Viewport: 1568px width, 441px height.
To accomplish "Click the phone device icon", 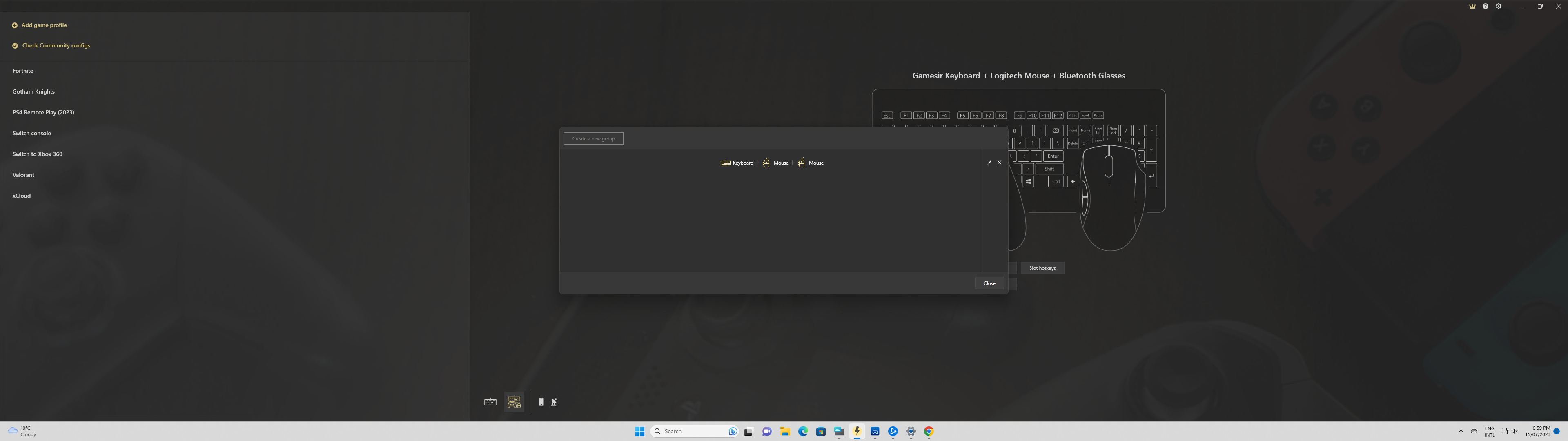I will point(541,402).
